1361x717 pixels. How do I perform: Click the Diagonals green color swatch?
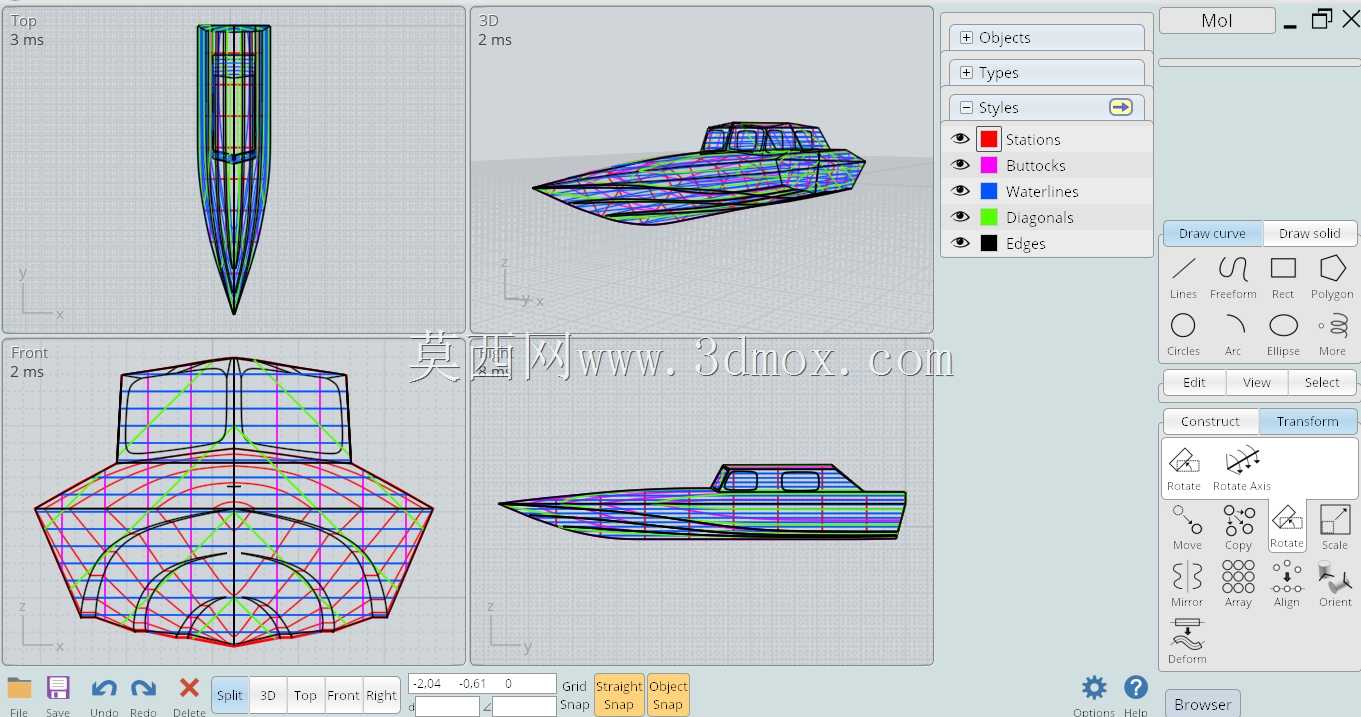pos(989,217)
